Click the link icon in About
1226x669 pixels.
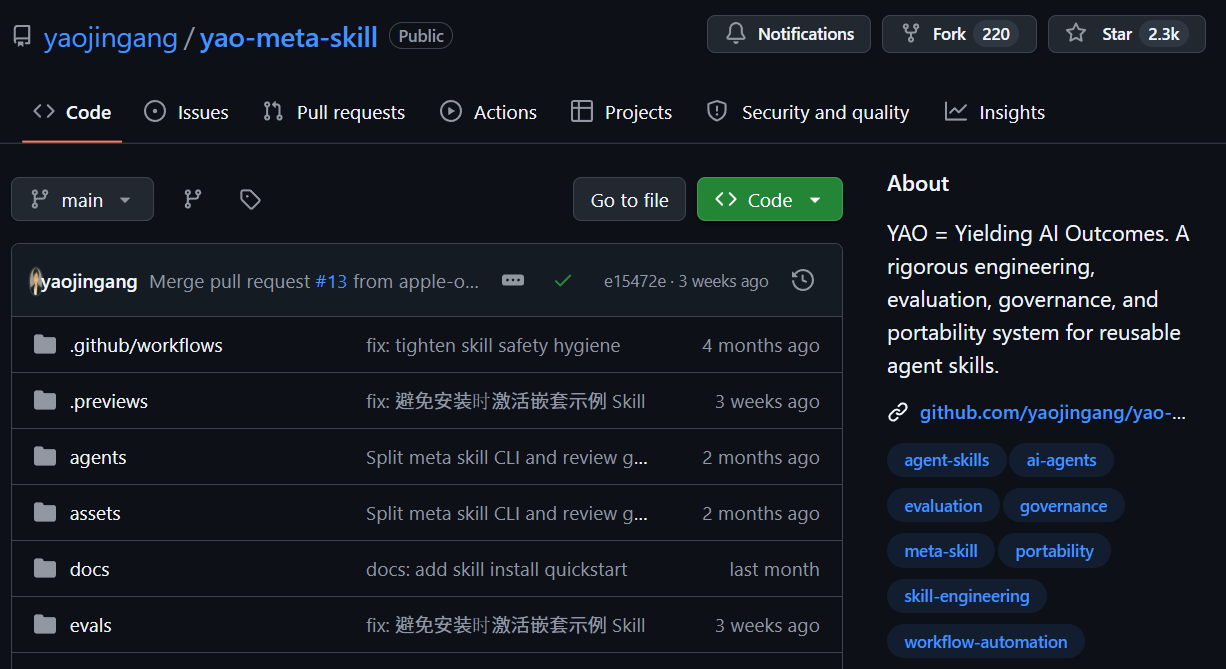click(x=898, y=412)
